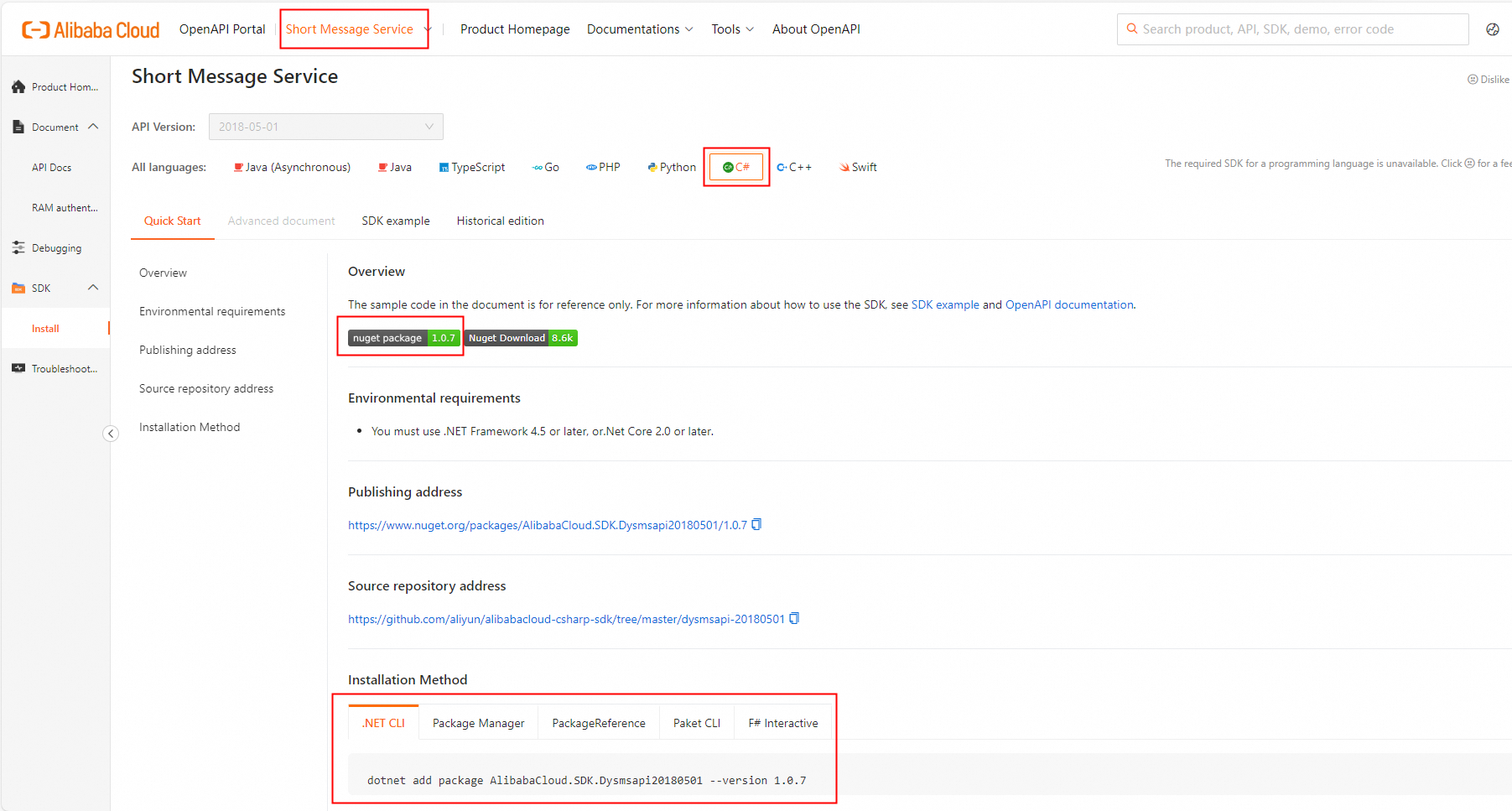Copy the GitHub source repository address
The width and height of the screenshot is (1512, 811).
pos(794,618)
